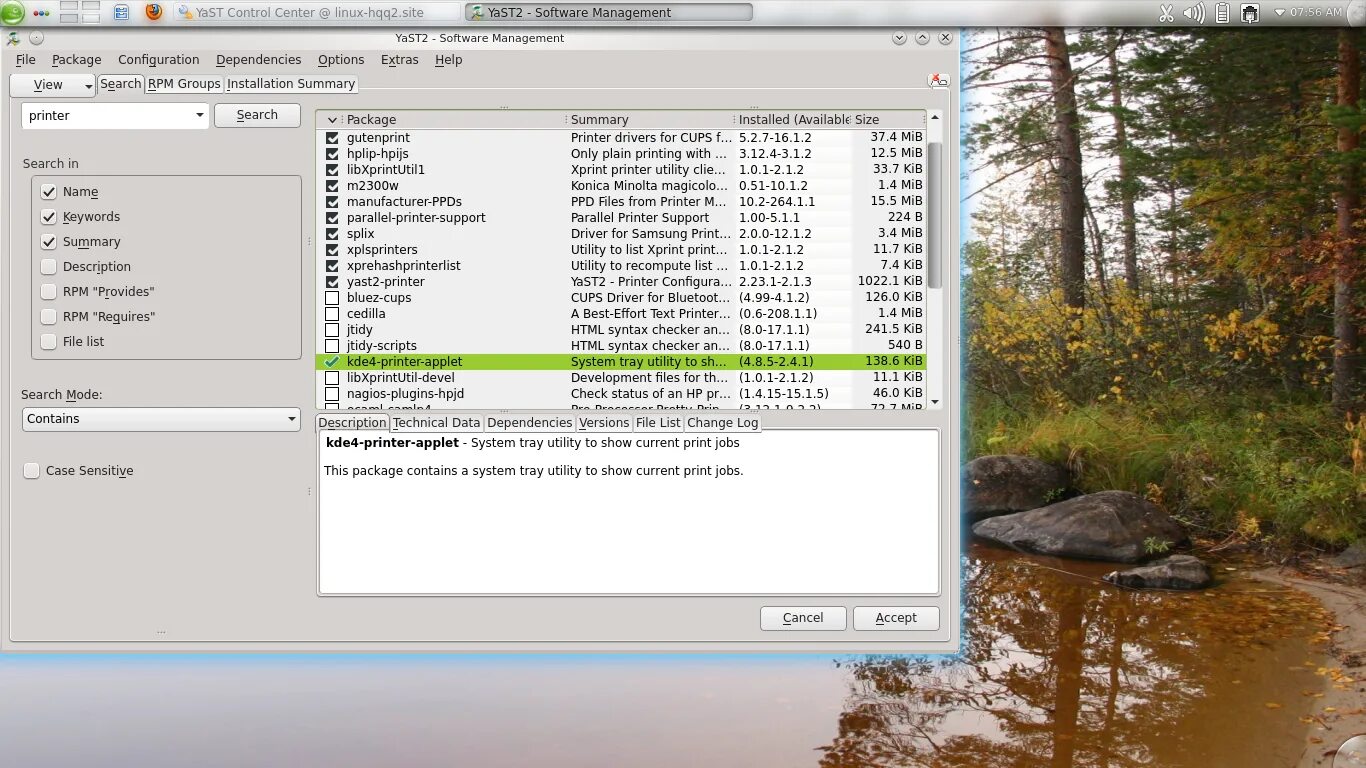Viewport: 1366px width, 768px height.
Task: Mark nagios-plugins-hpjd package checkbox
Action: (332, 394)
